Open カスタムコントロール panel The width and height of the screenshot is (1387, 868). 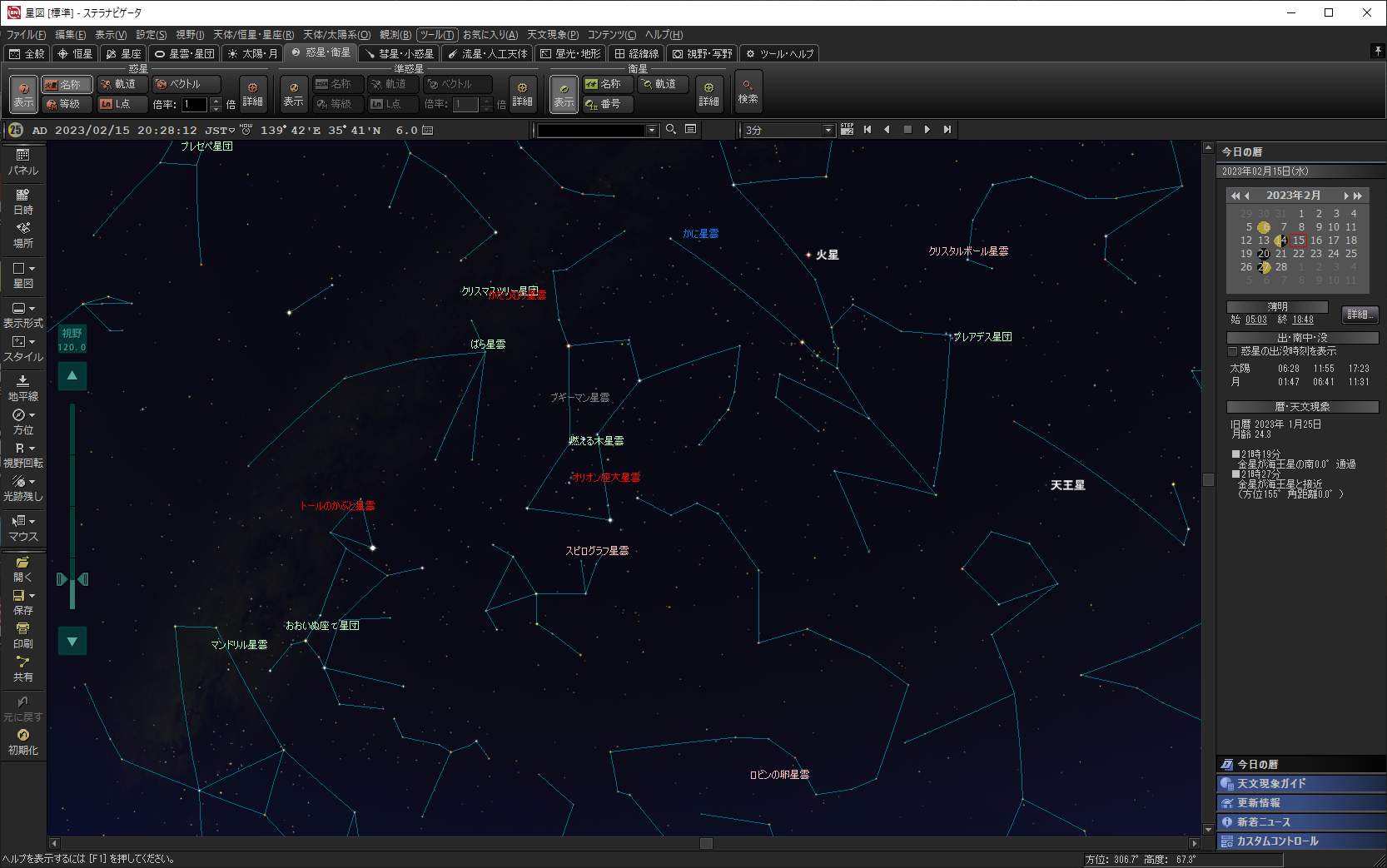tap(1301, 841)
